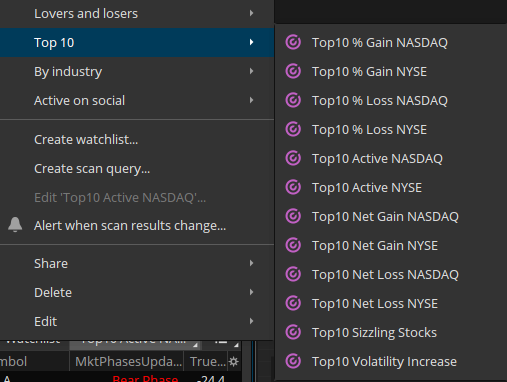Click scan icon beside Top10 Net Gain NASDAQ
Screen dimensions: 507x382
tap(293, 216)
